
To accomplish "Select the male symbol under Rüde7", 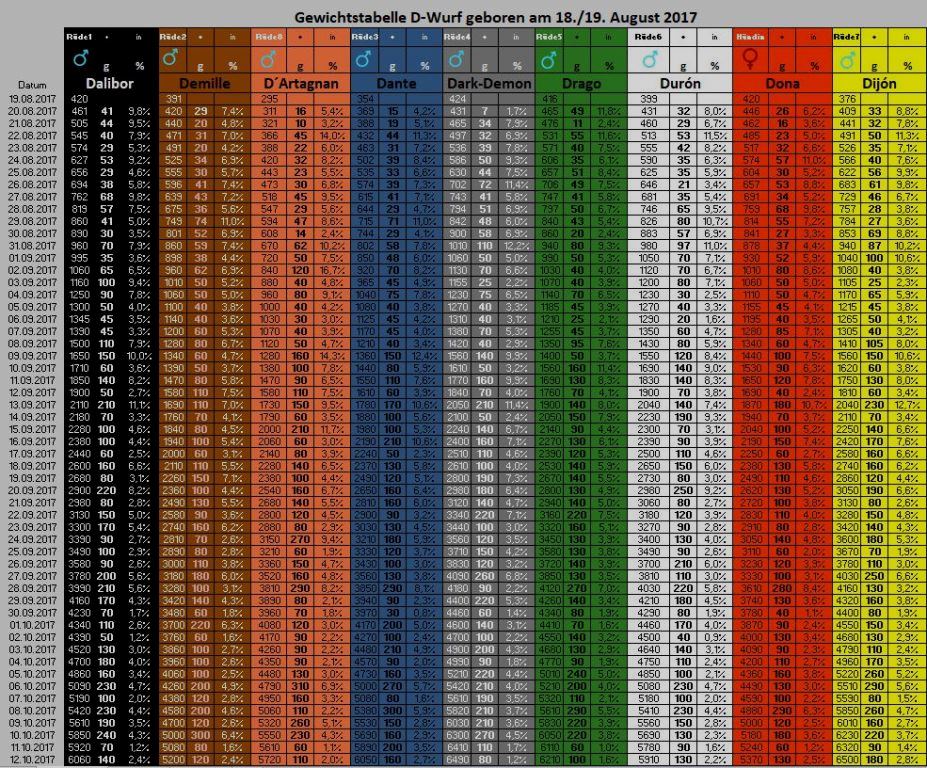I will click(x=847, y=60).
